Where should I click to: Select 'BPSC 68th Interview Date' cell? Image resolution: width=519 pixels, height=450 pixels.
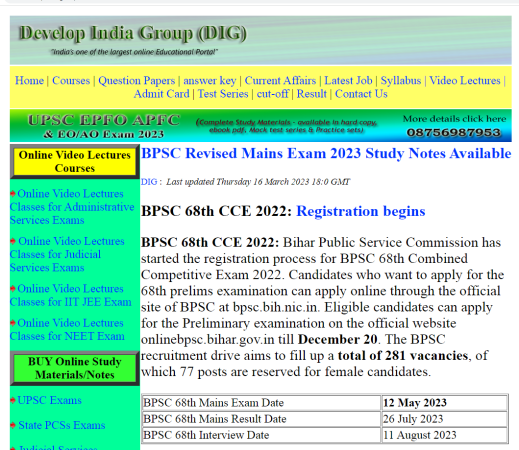261,435
